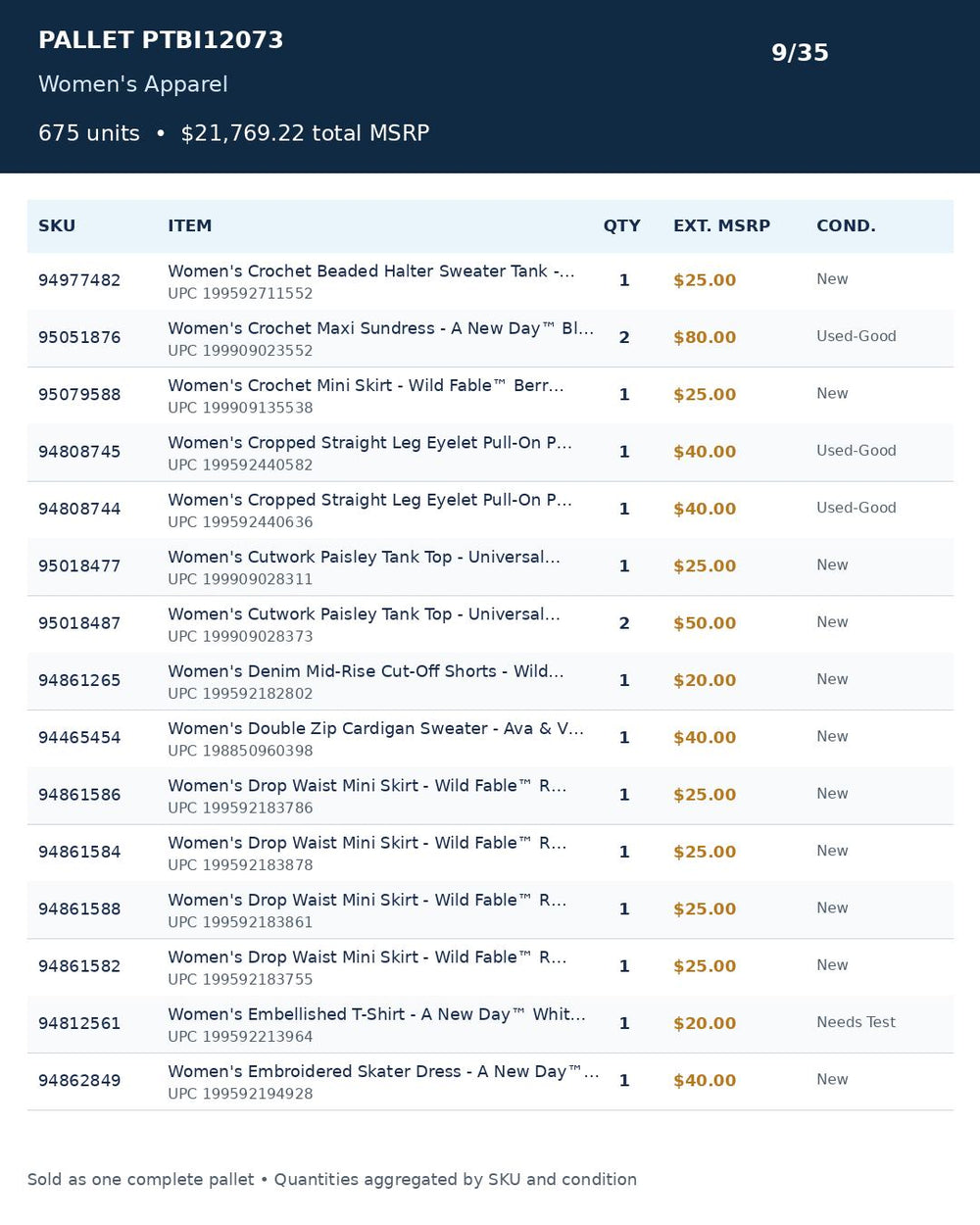Click the ITEM column header
Screen dimensions: 980x1225
pos(189,225)
